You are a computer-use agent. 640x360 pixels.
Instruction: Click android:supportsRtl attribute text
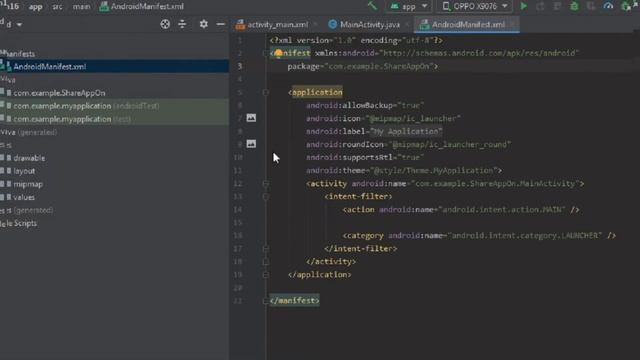click(x=349, y=157)
